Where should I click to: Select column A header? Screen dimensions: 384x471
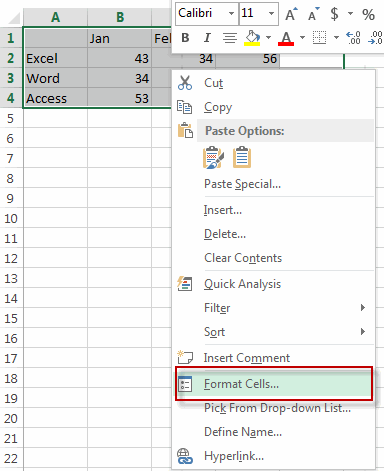pyautogui.click(x=55, y=17)
